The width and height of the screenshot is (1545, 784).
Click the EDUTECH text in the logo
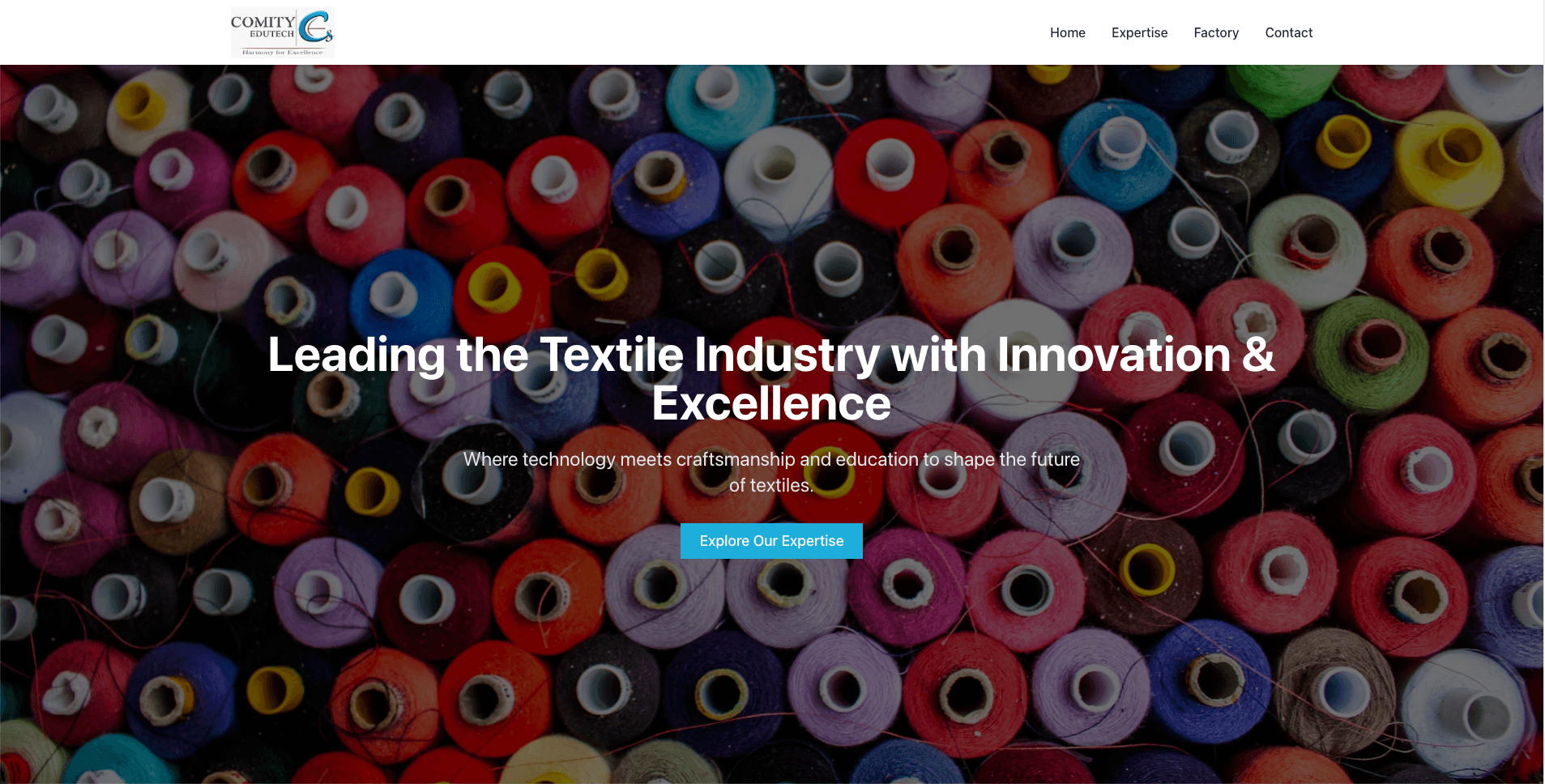(x=272, y=34)
